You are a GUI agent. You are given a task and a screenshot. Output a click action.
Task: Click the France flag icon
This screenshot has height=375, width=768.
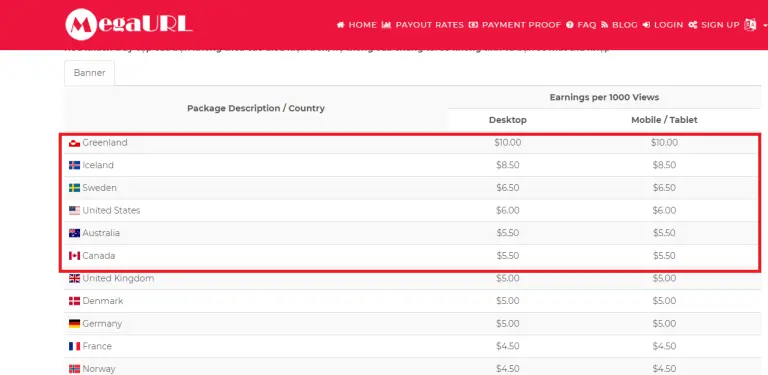(x=74, y=346)
